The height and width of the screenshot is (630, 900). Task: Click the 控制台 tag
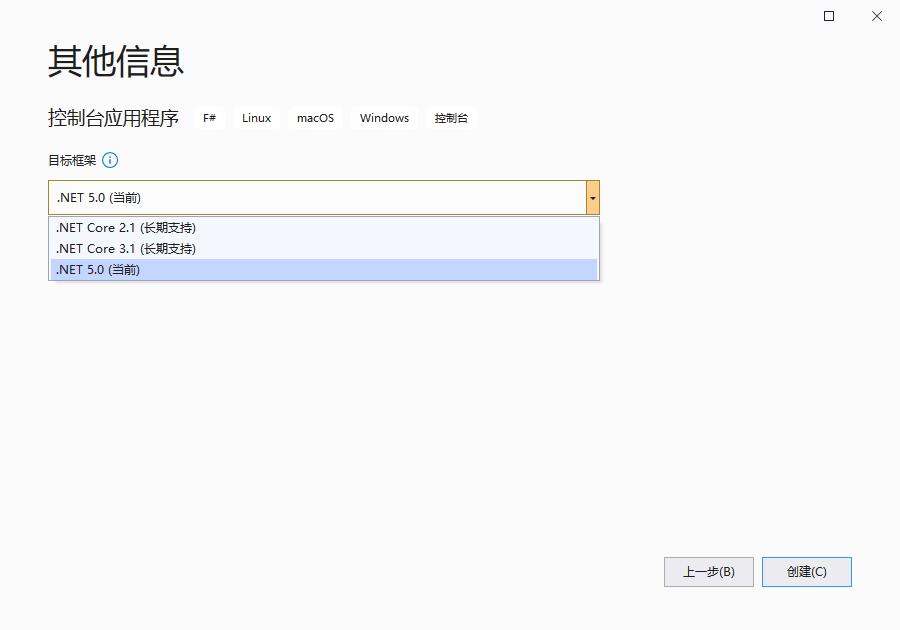(451, 118)
